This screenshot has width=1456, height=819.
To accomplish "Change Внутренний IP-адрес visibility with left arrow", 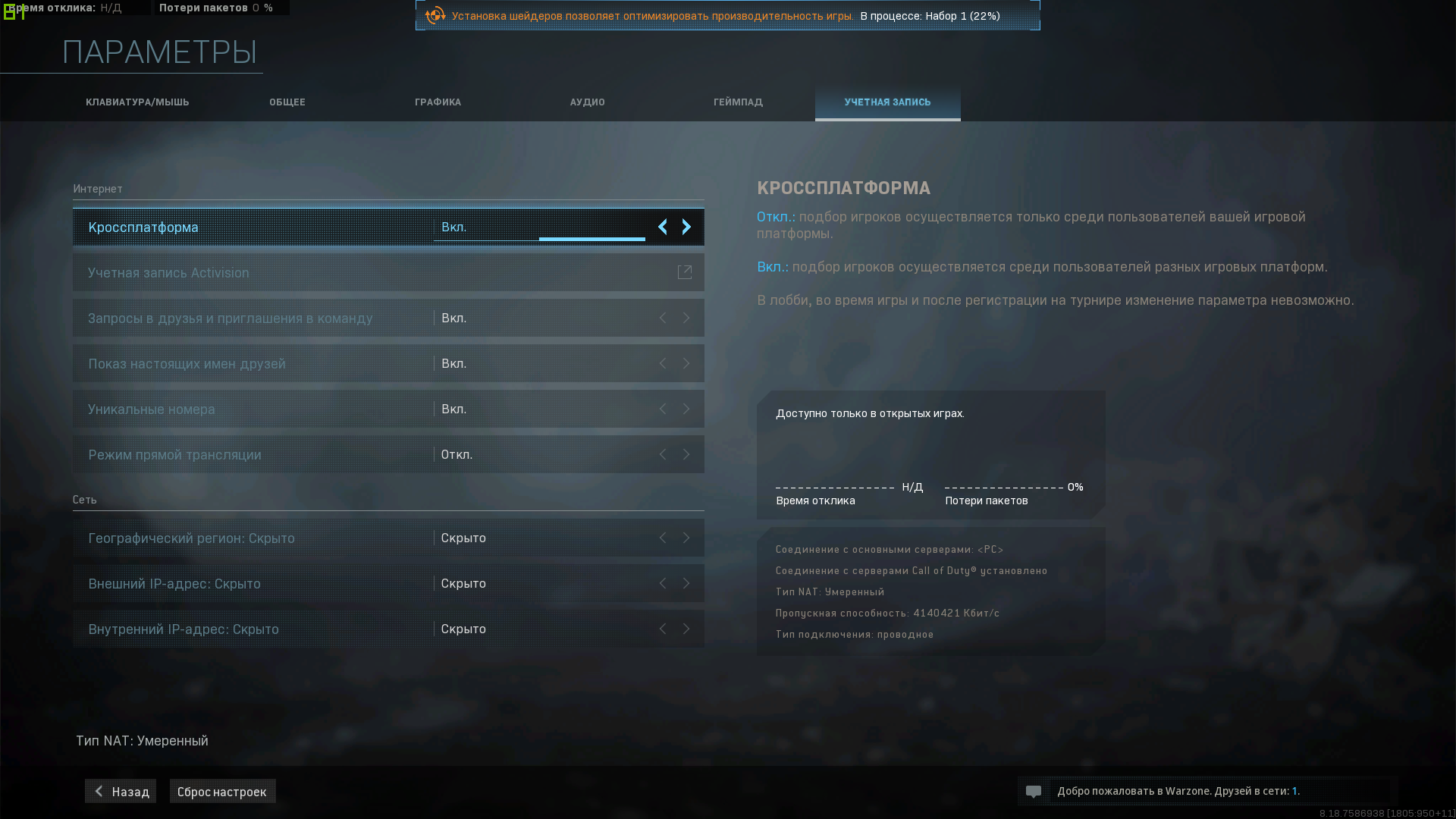I will point(663,629).
